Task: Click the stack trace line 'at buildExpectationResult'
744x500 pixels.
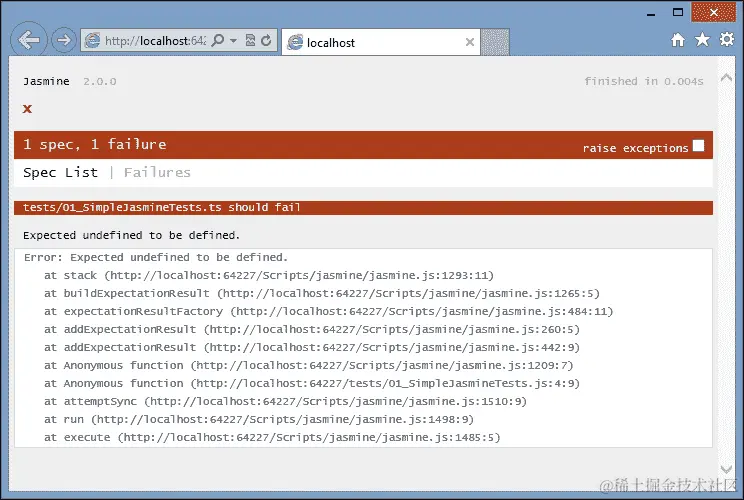Action: click(x=322, y=294)
